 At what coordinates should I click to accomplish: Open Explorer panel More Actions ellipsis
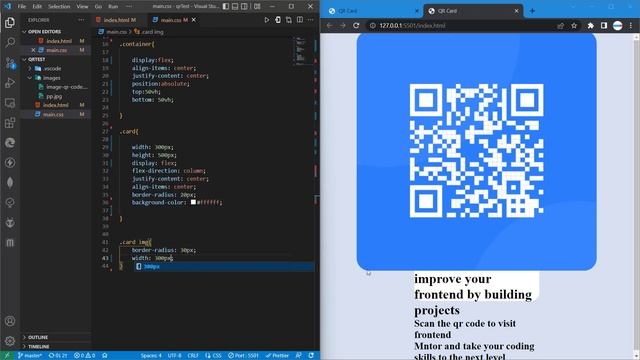[x=81, y=20]
